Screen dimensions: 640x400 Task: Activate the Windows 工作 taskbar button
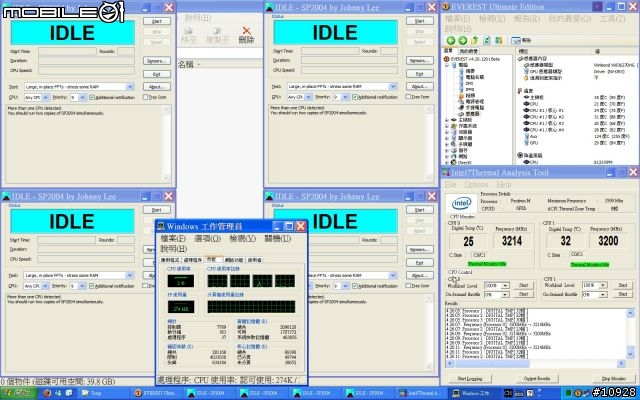[x=475, y=393]
